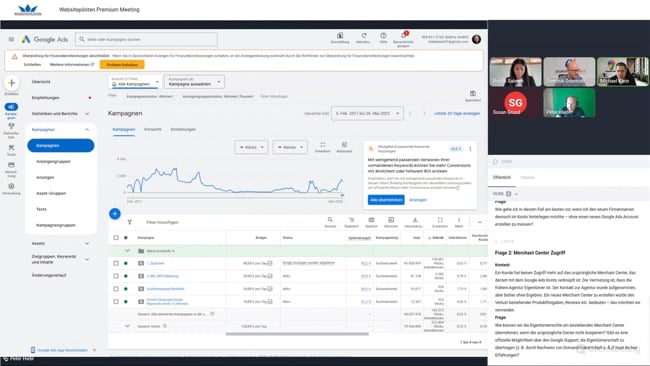The height and width of the screenshot is (366, 650).
Task: Toggle the select-all checkbox in table header
Action: tap(116, 238)
